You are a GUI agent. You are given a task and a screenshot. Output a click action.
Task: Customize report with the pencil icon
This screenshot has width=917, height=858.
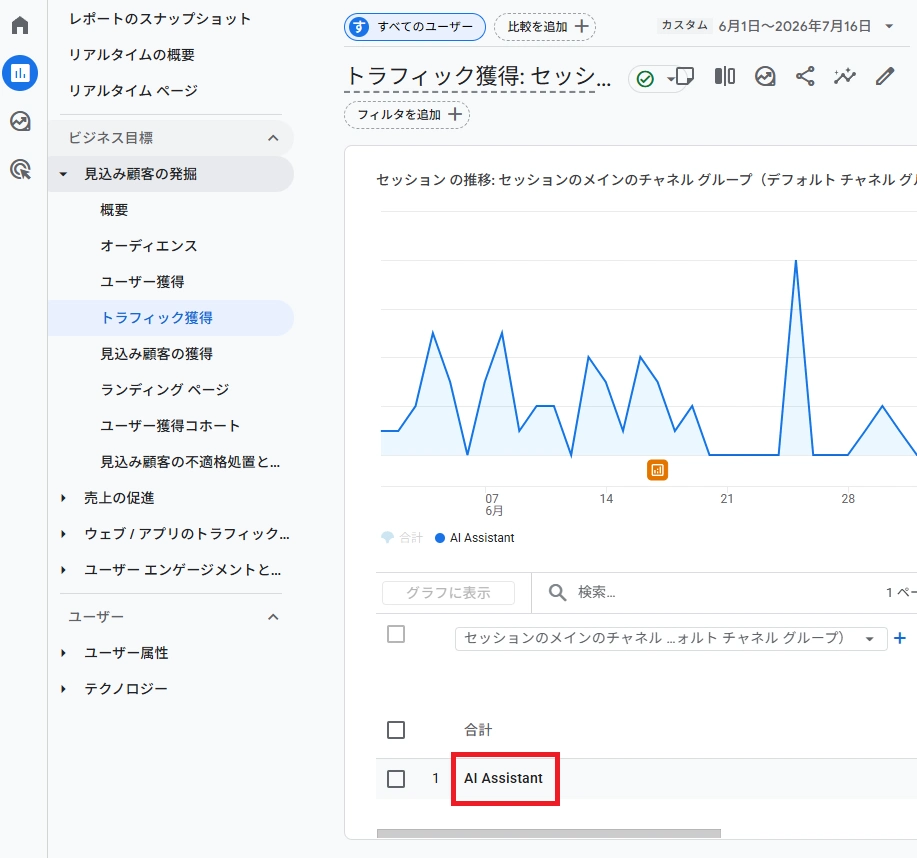point(885,76)
